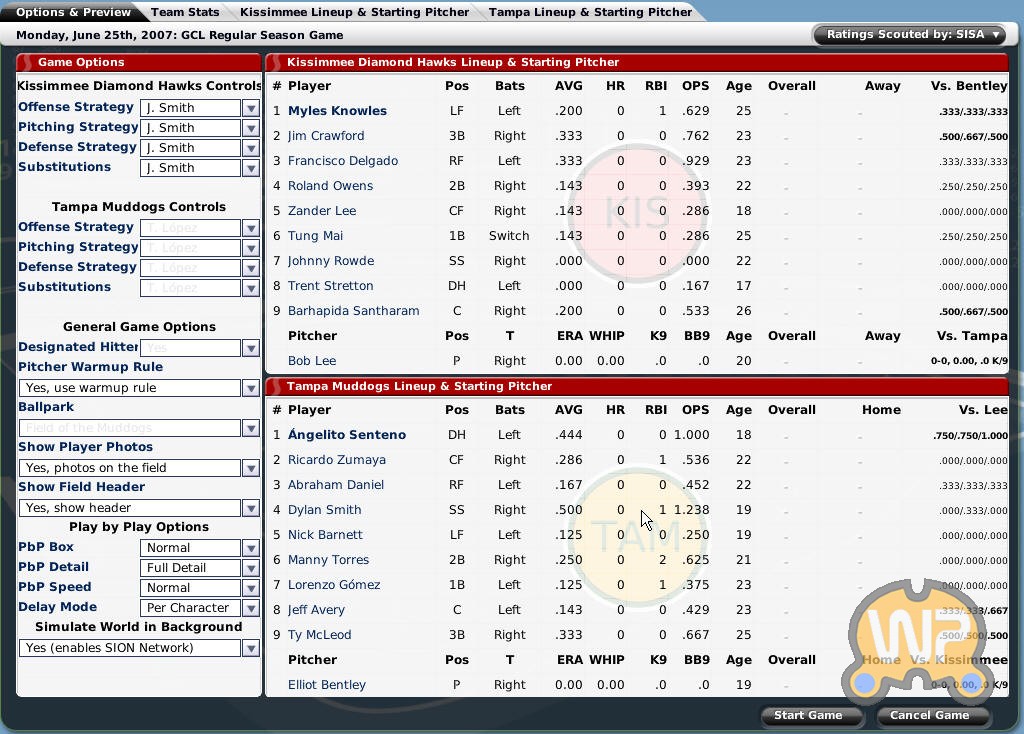Open player Myles Knowles profile
Image resolution: width=1024 pixels, height=734 pixels.
(337, 111)
